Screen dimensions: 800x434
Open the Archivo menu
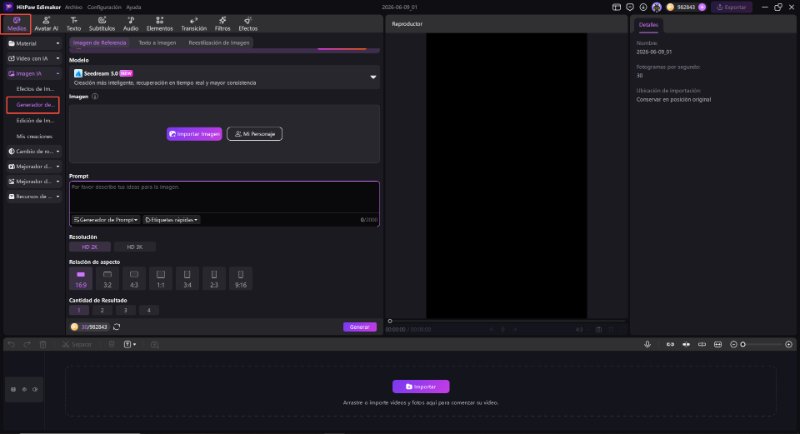click(x=73, y=7)
